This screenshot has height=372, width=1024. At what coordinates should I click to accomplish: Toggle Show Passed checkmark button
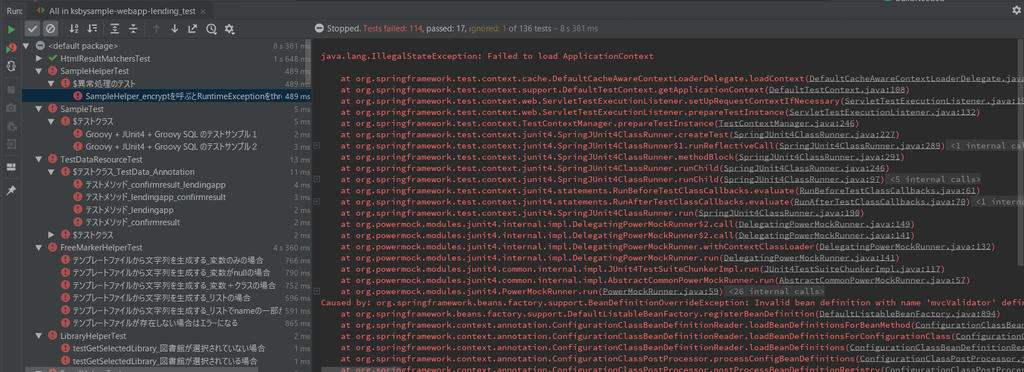point(32,29)
